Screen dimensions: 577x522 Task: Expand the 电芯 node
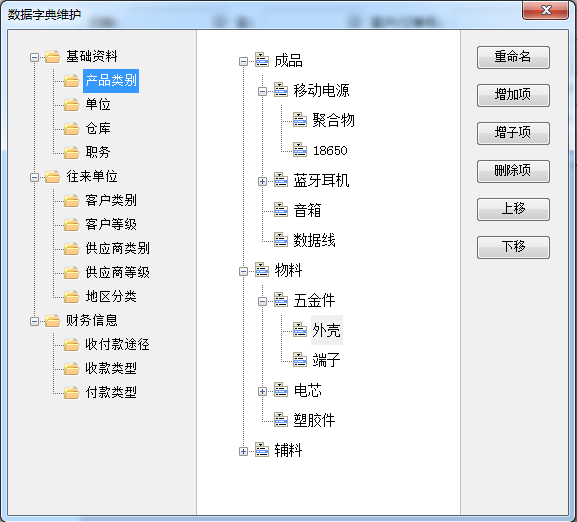(262, 391)
